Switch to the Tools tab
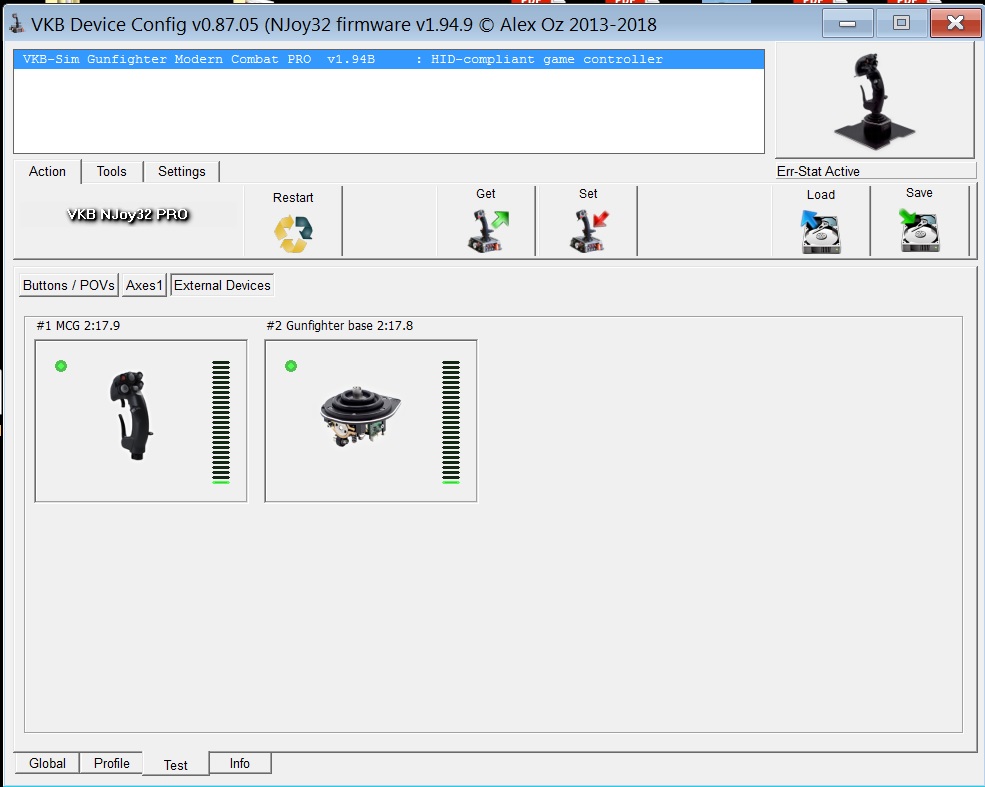This screenshot has width=985, height=787. point(112,171)
